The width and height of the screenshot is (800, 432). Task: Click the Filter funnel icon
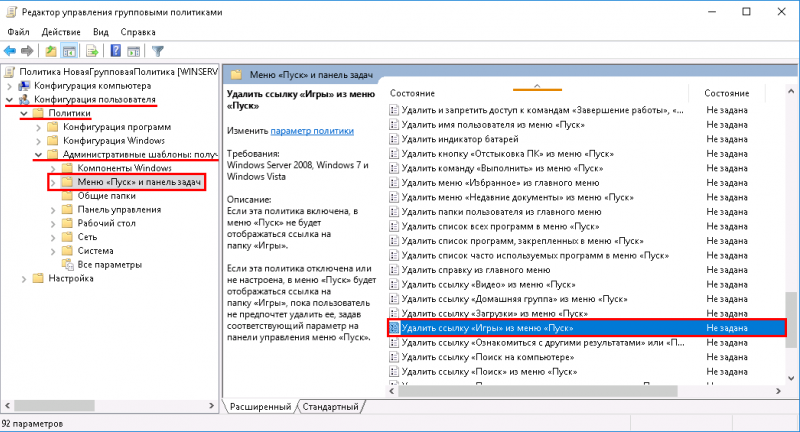(x=158, y=51)
